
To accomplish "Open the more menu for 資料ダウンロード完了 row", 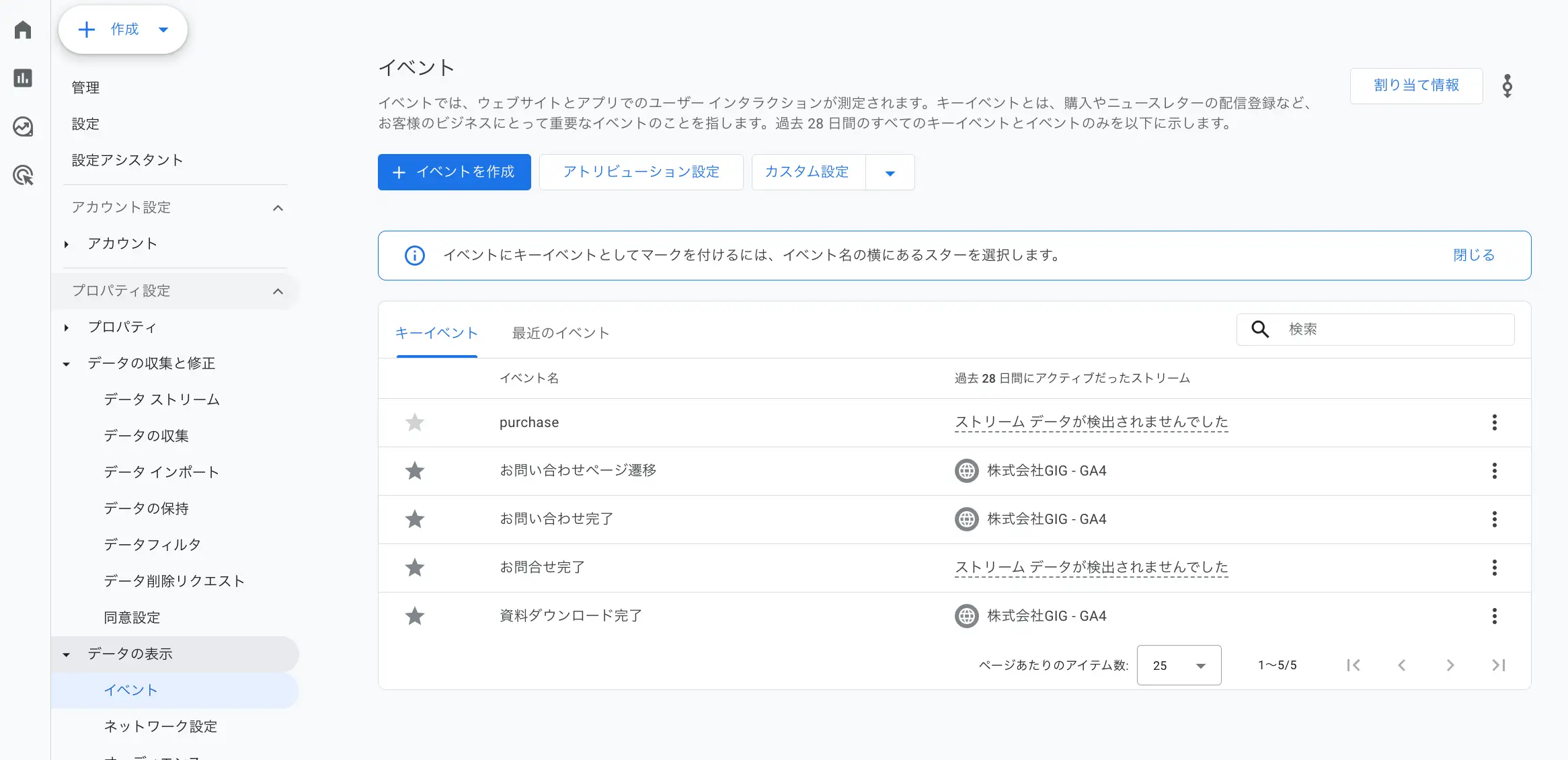I will pos(1495,616).
